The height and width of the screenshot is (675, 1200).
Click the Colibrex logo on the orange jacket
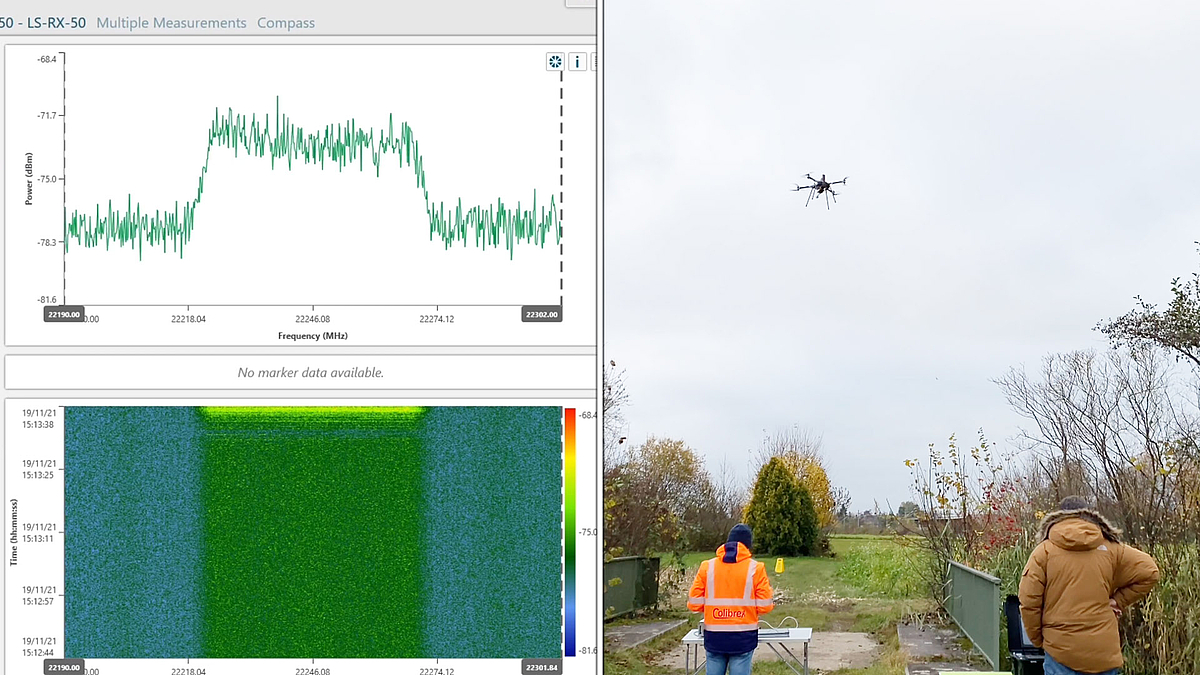click(730, 614)
